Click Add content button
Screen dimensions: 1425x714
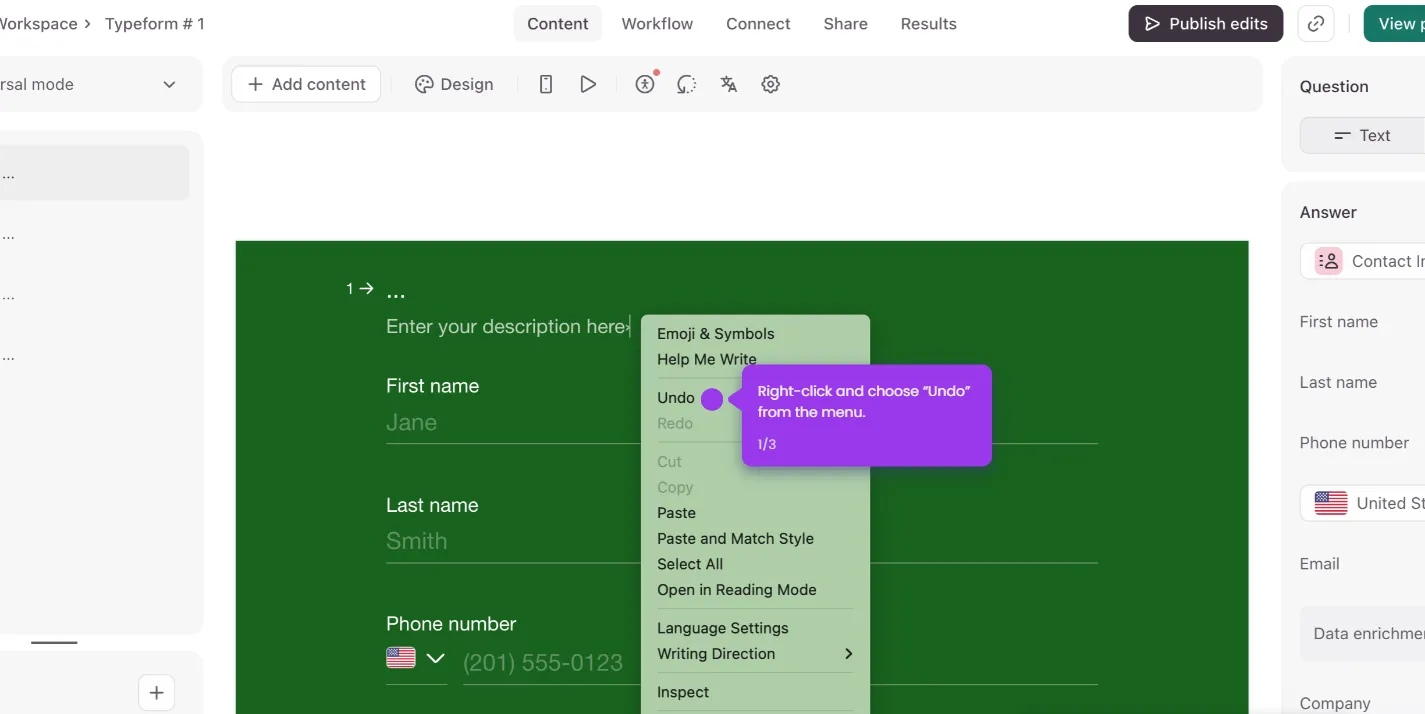click(306, 84)
